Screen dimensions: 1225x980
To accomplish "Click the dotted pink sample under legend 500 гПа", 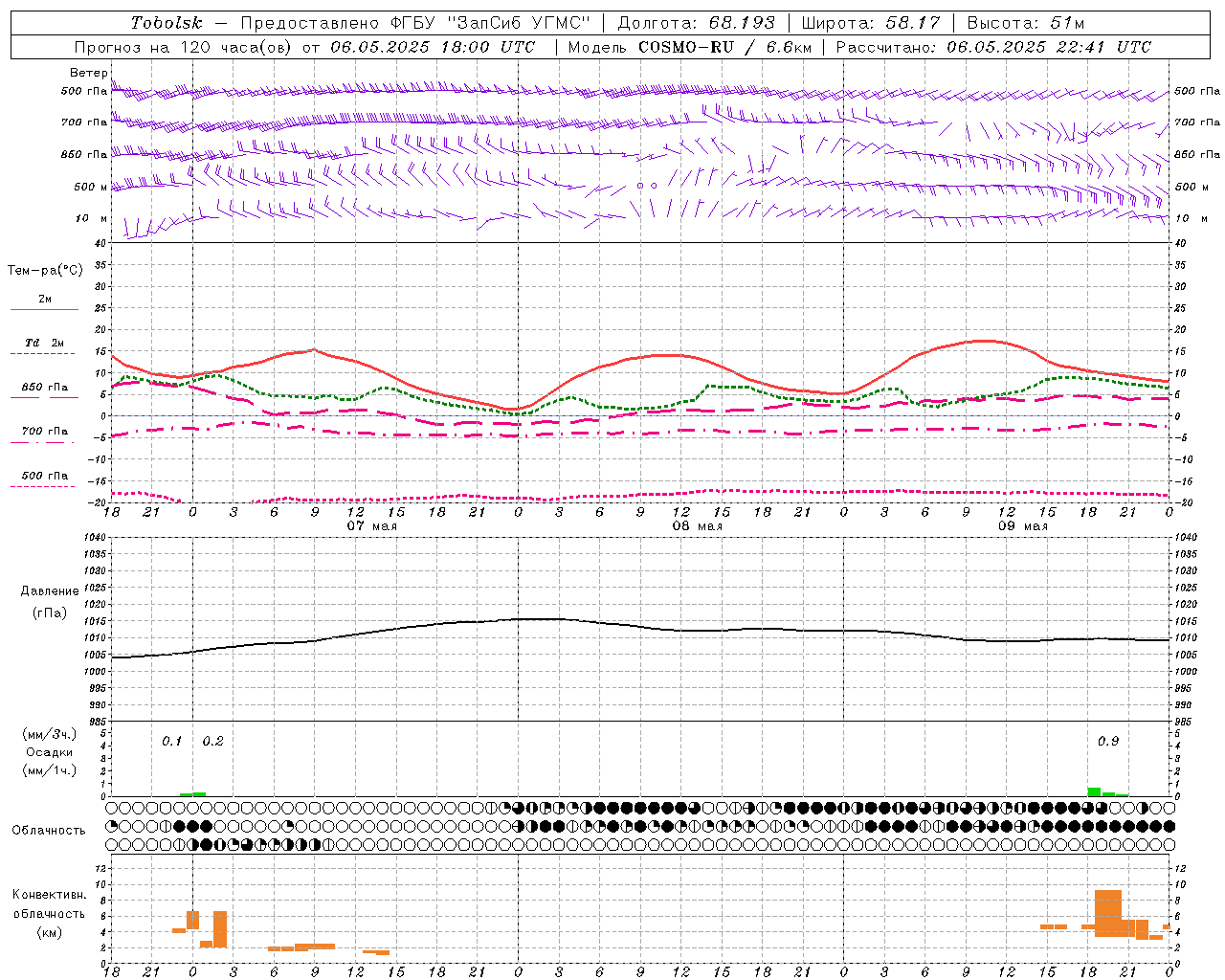I will pos(42,486).
